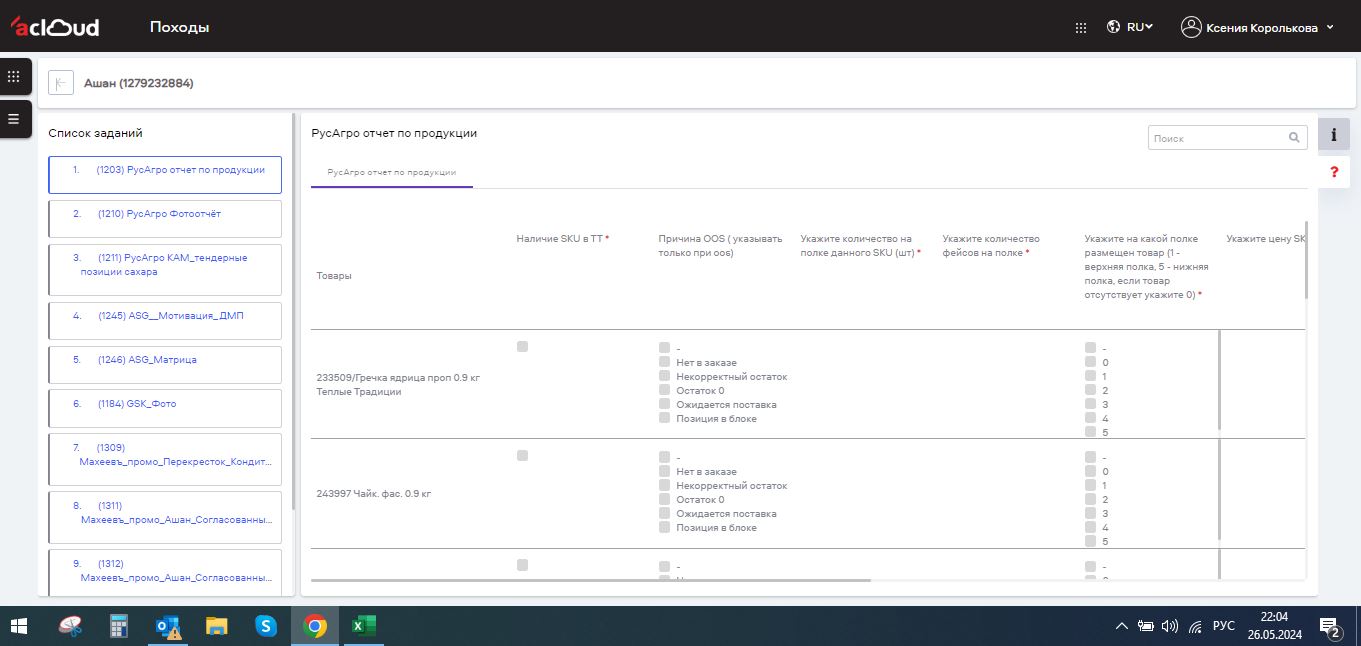This screenshot has width=1361, height=646.
Task: Open the Snipping Tool taskbar icon
Action: 71,627
